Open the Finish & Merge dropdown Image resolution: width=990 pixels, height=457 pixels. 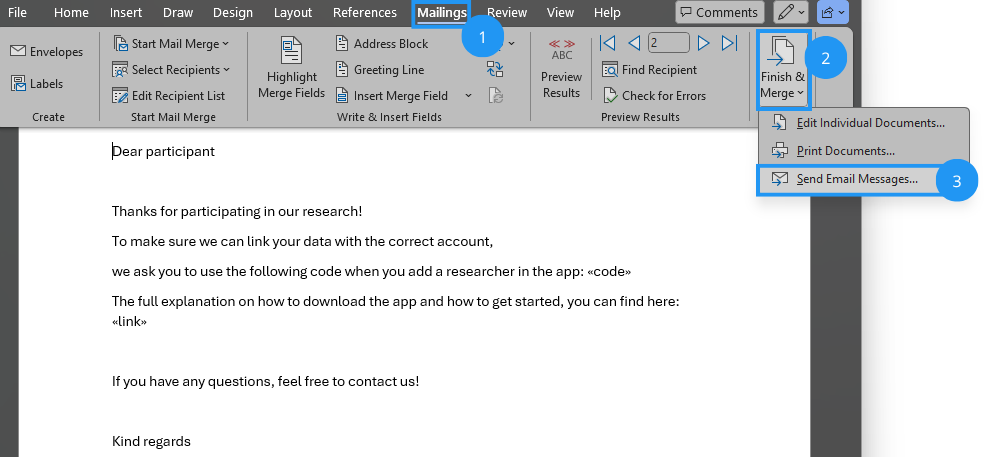click(x=783, y=69)
